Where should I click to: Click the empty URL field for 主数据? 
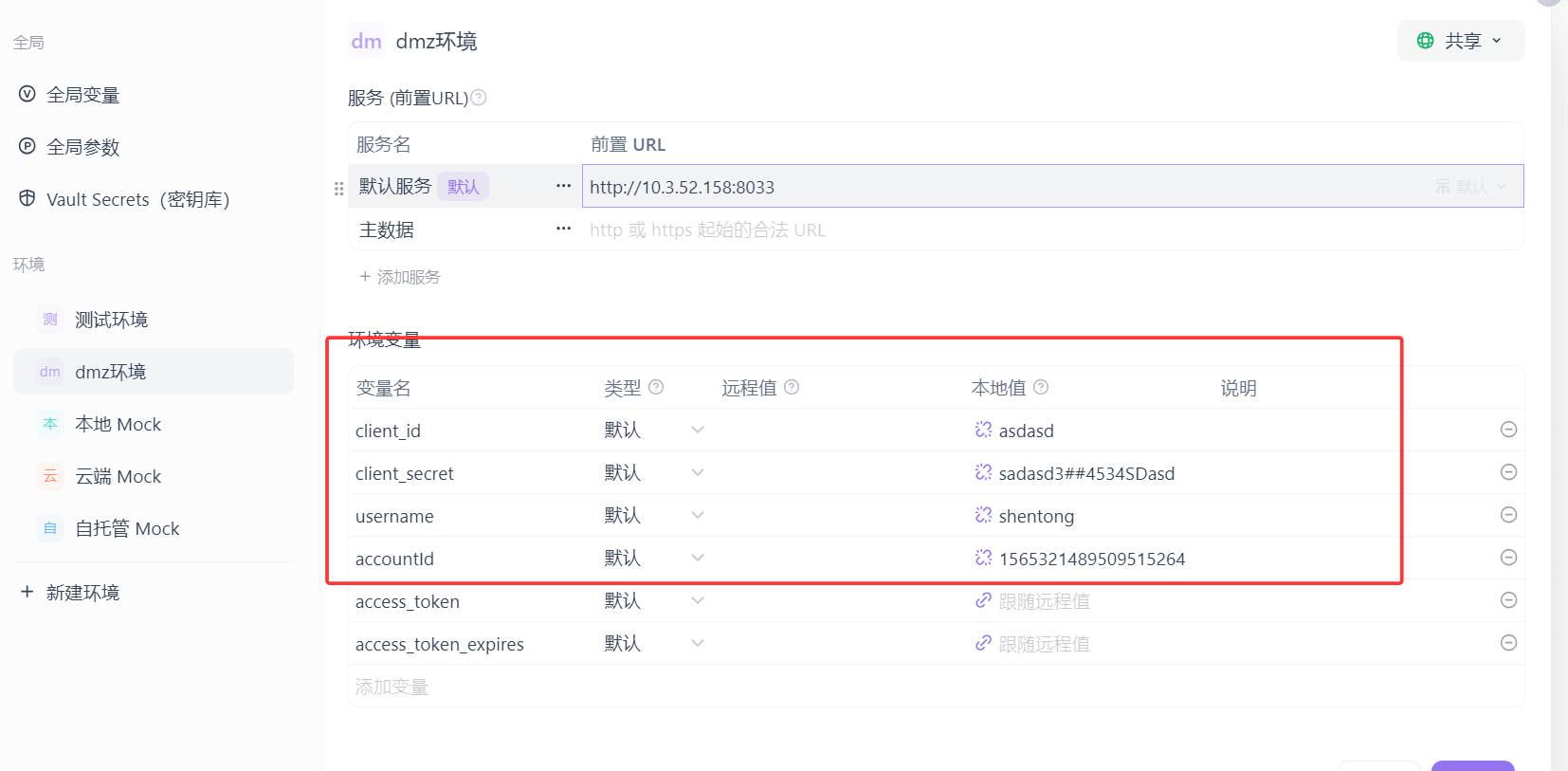1052,229
